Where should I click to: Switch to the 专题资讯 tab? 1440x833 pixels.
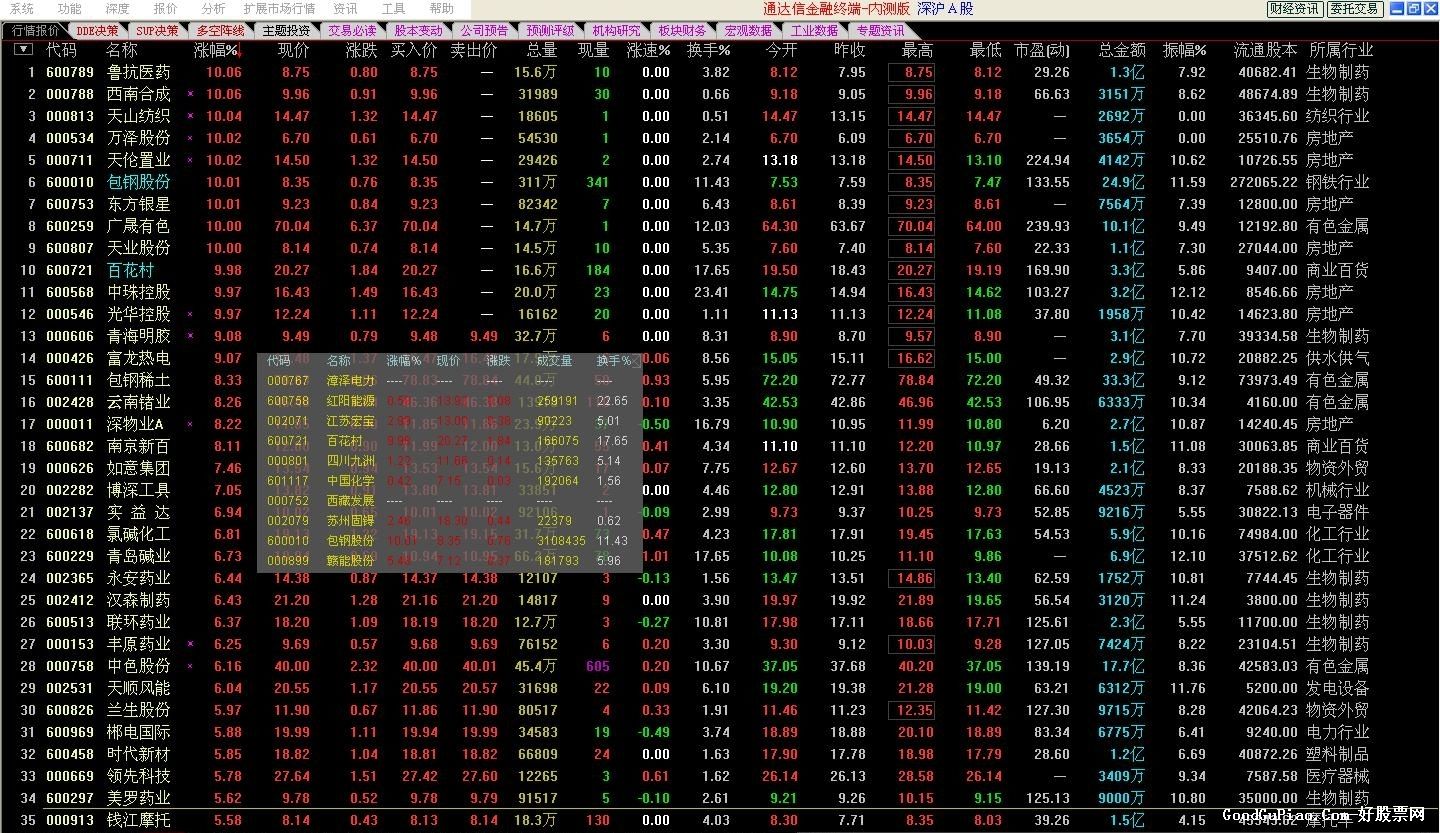pos(880,31)
